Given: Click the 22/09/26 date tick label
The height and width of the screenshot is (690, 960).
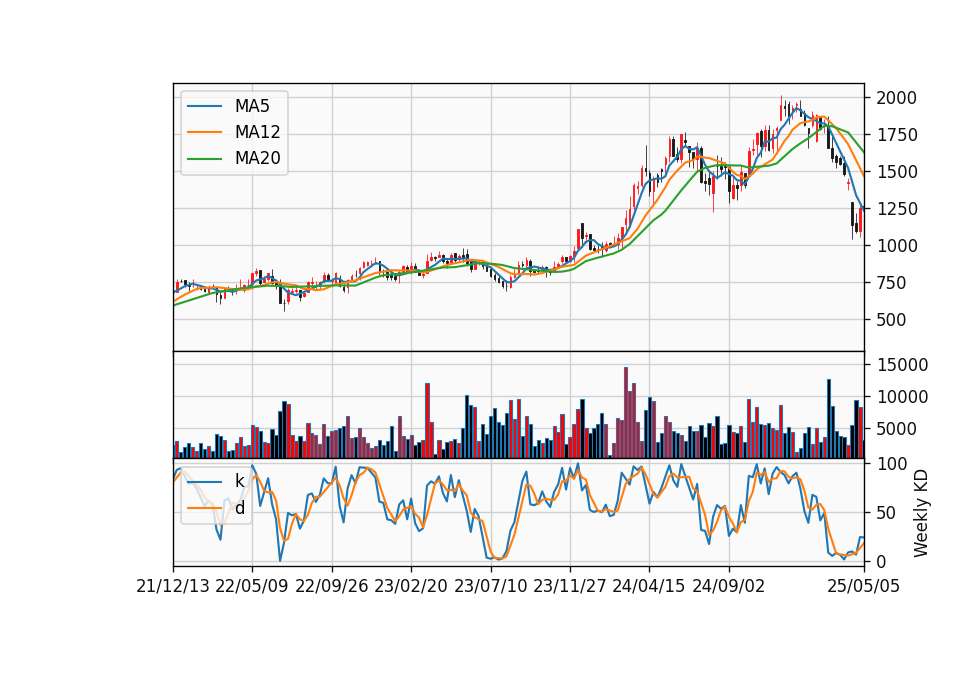Looking at the screenshot, I should (x=332, y=586).
